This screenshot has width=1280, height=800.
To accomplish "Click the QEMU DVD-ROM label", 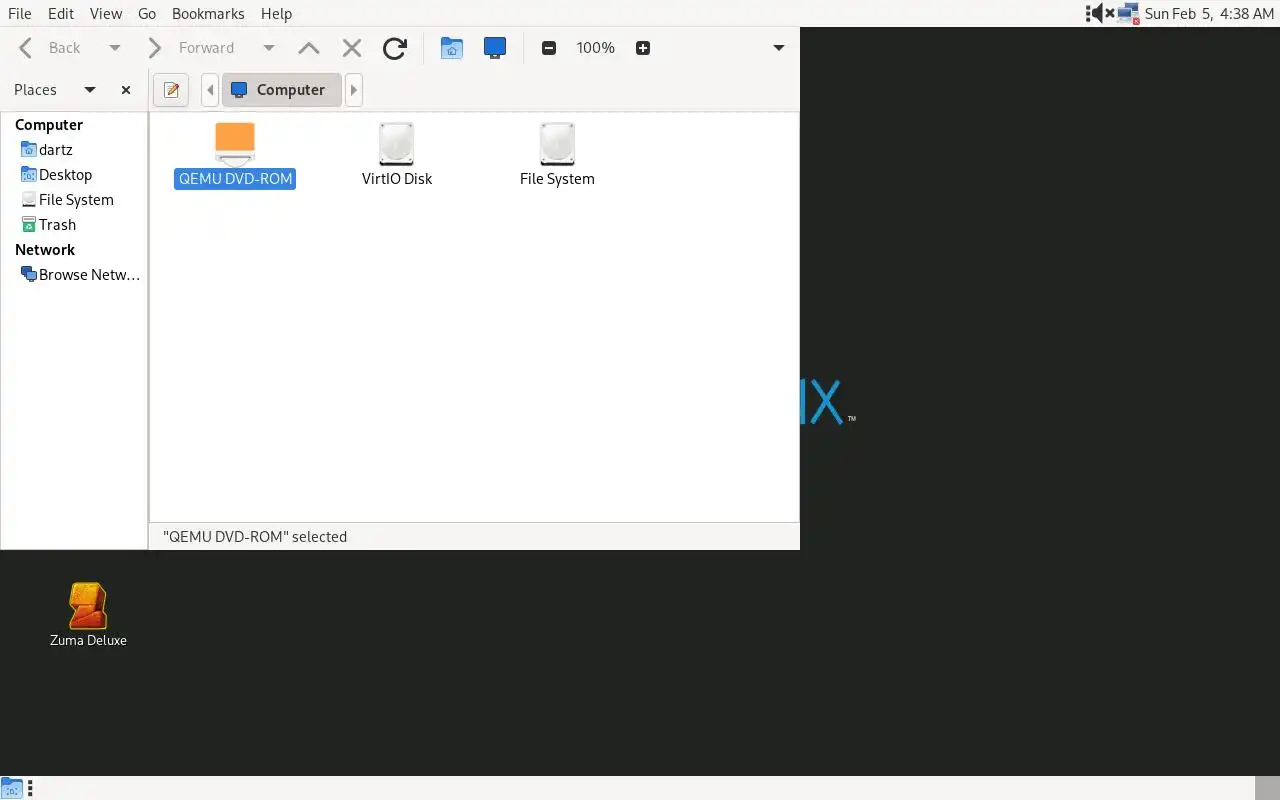I will coord(235,179).
